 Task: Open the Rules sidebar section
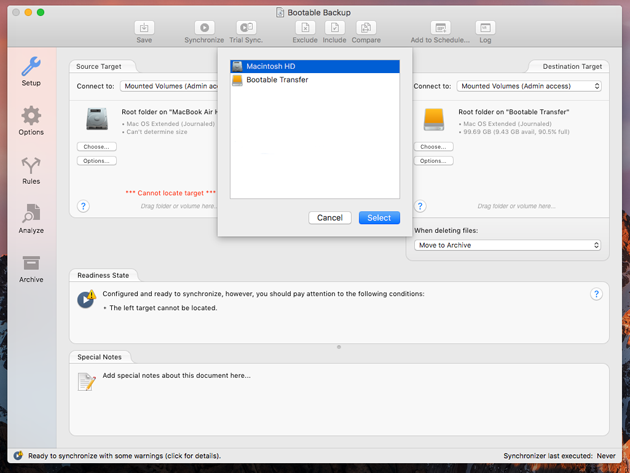(x=31, y=170)
